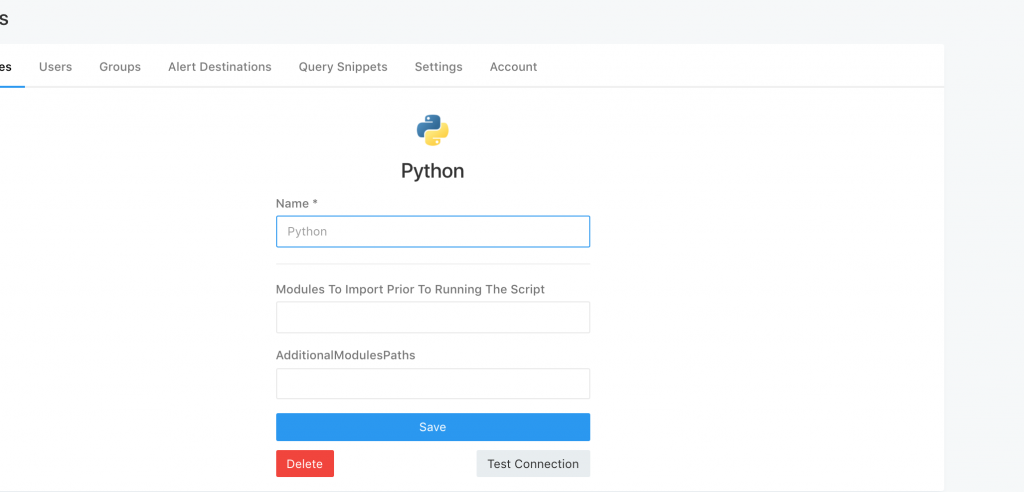Click the Python logo icon
Screen dimensions: 1024x492
pos(432,130)
